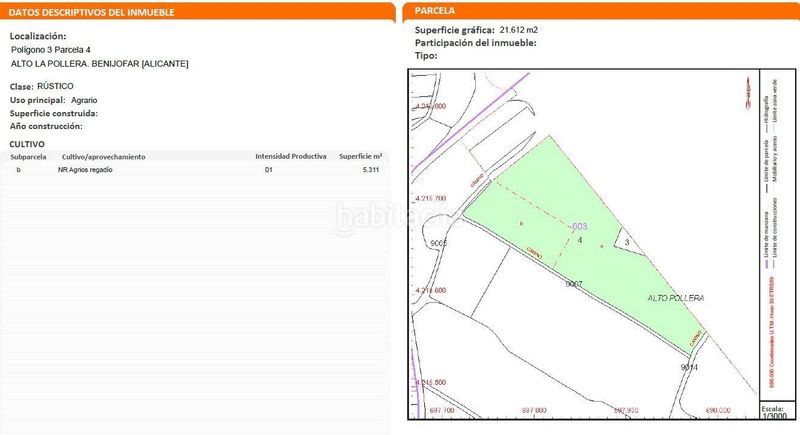This screenshot has width=800, height=435.
Task: Click the 'CULTIVO' heading
Action: click(27, 144)
